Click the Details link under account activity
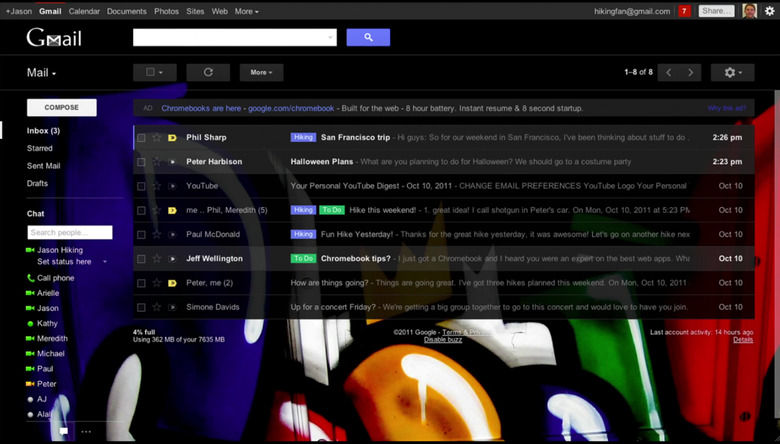This screenshot has height=444, width=780. 743,340
